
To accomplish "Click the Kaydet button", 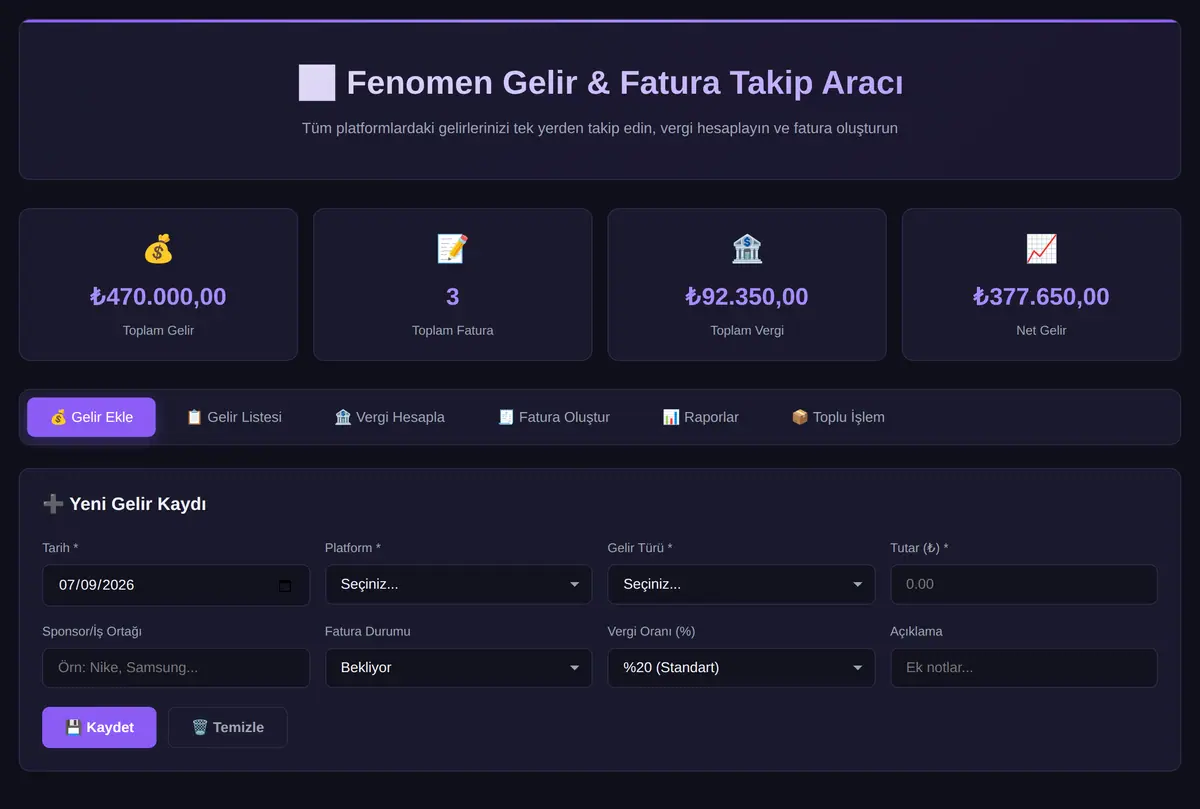I will tap(99, 728).
